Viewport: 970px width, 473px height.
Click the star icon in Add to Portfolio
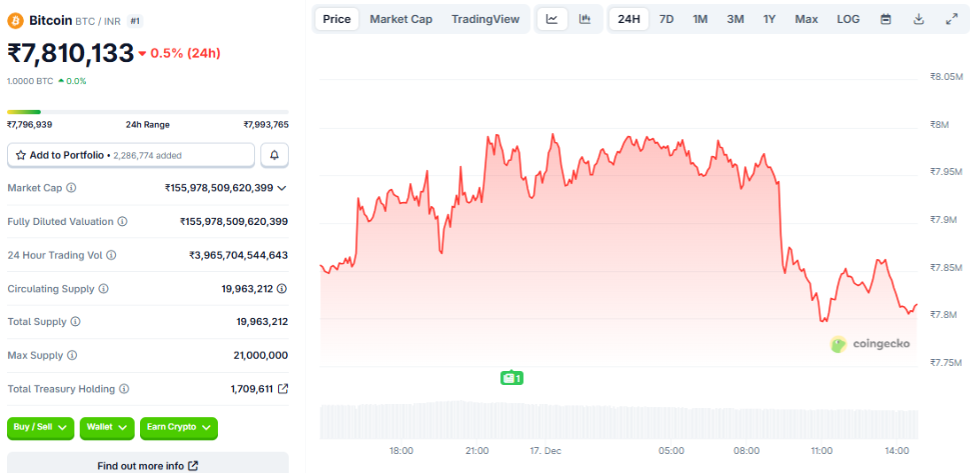click(x=20, y=155)
